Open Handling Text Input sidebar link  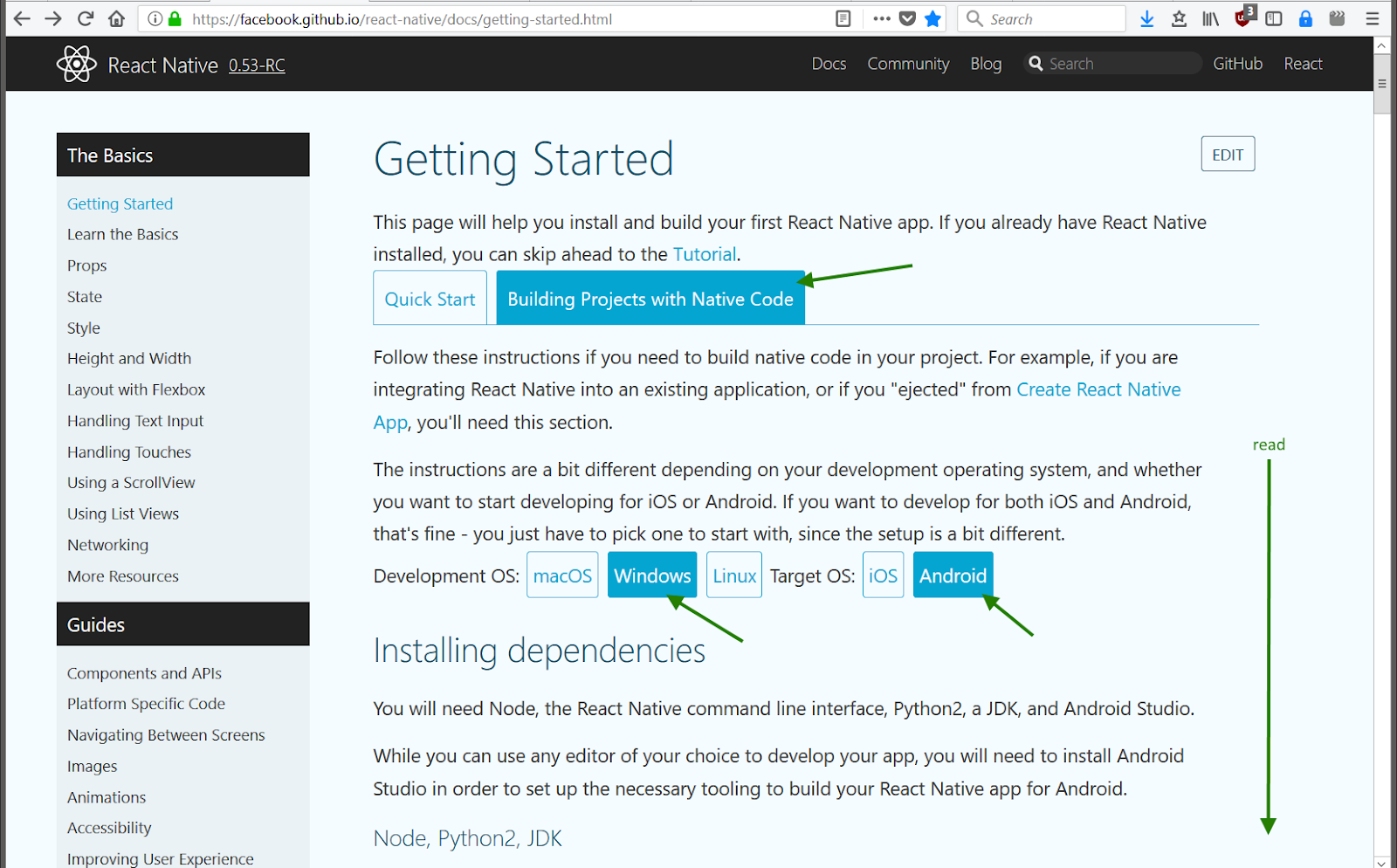[x=134, y=421]
